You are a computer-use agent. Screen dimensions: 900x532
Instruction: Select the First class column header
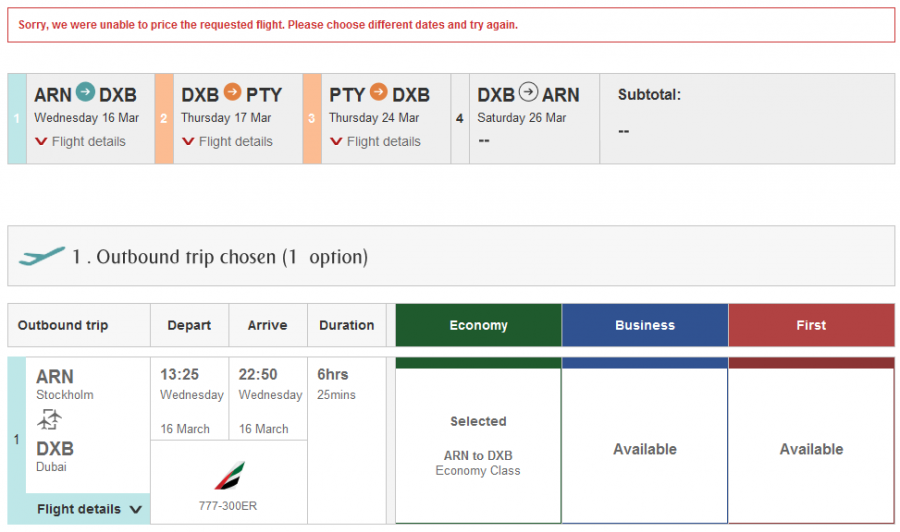tap(811, 325)
